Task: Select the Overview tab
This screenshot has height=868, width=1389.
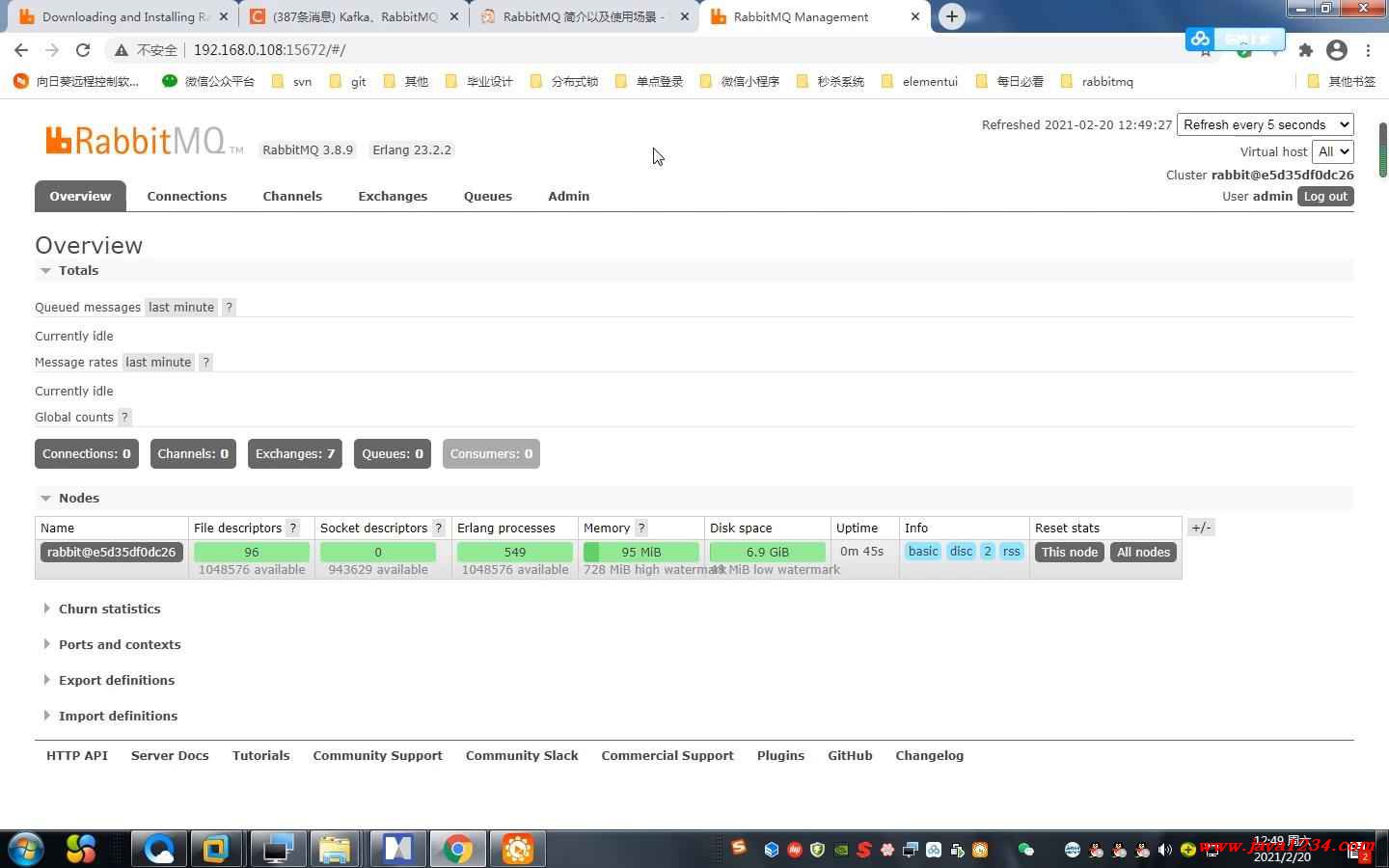Action: (x=80, y=197)
